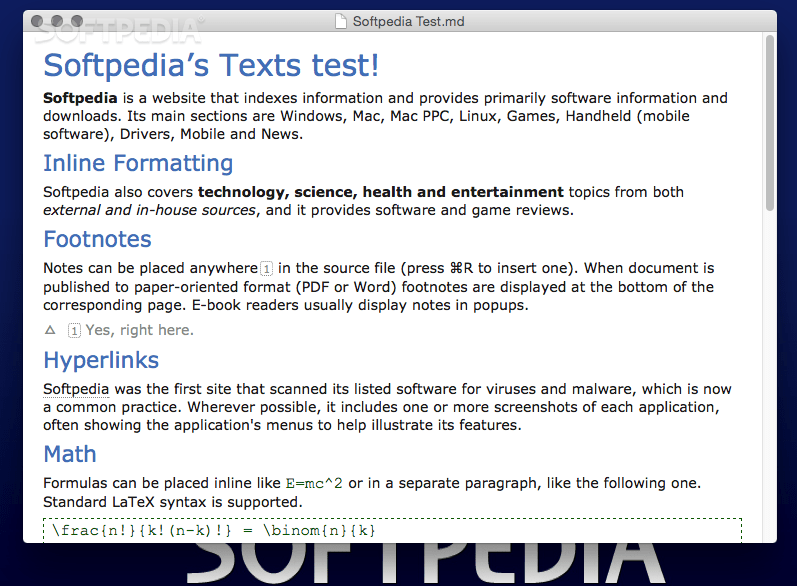Click 'Standard LaTeX syntax is supported.' text
The width and height of the screenshot is (797, 586).
[172, 502]
